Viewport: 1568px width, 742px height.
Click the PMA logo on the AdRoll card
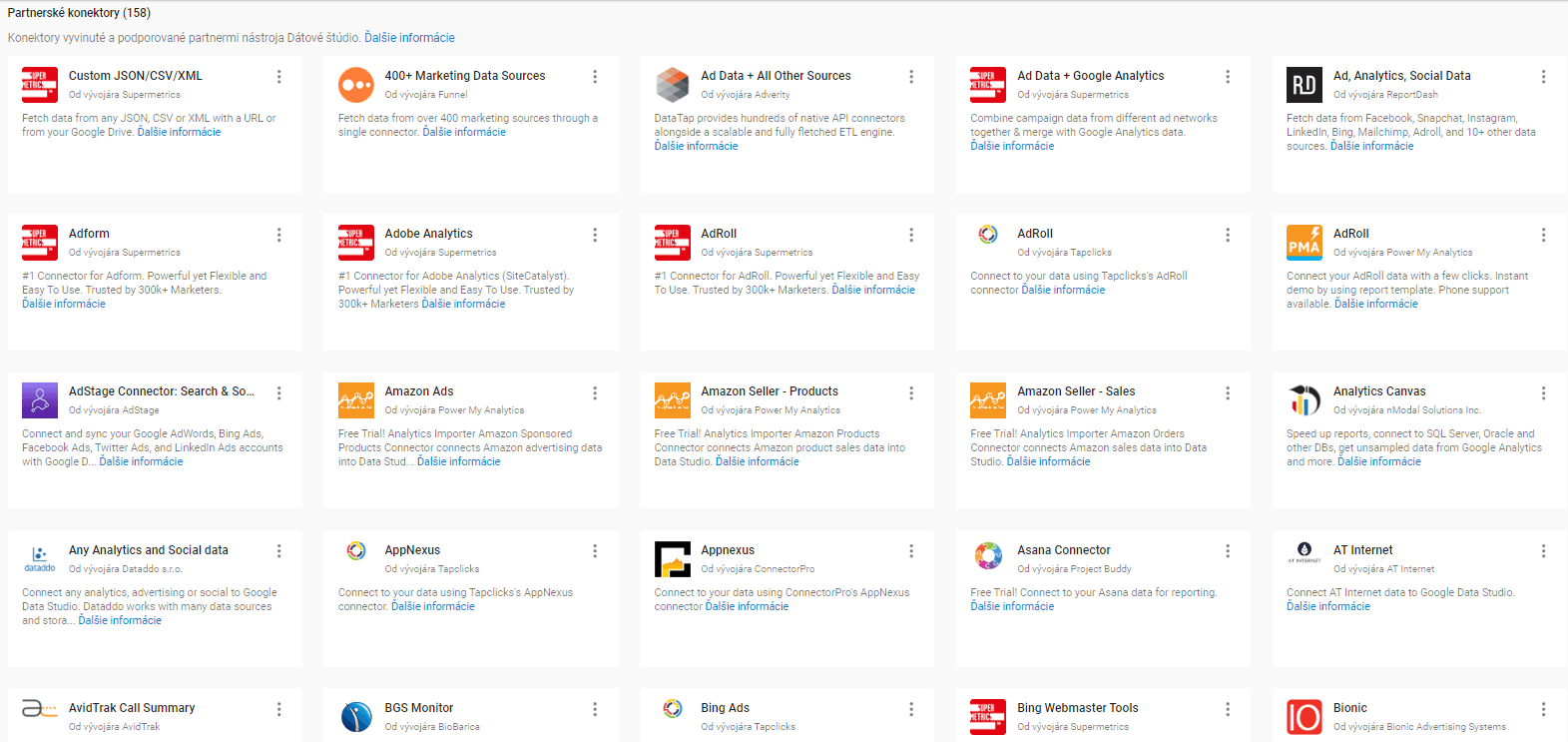point(1305,243)
